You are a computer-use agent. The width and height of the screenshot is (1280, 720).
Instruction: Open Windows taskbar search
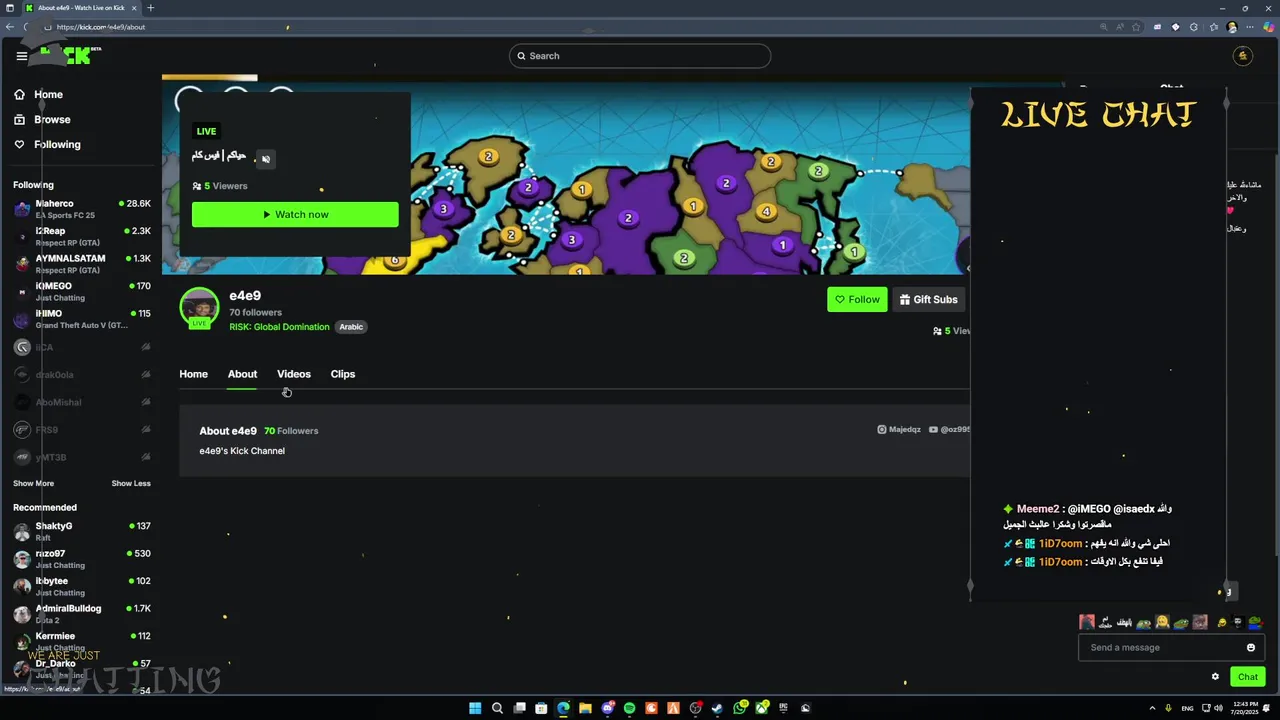[x=497, y=708]
